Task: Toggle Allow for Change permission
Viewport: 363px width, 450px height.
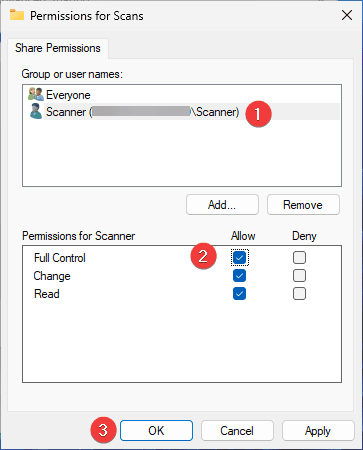Action: 239,276
